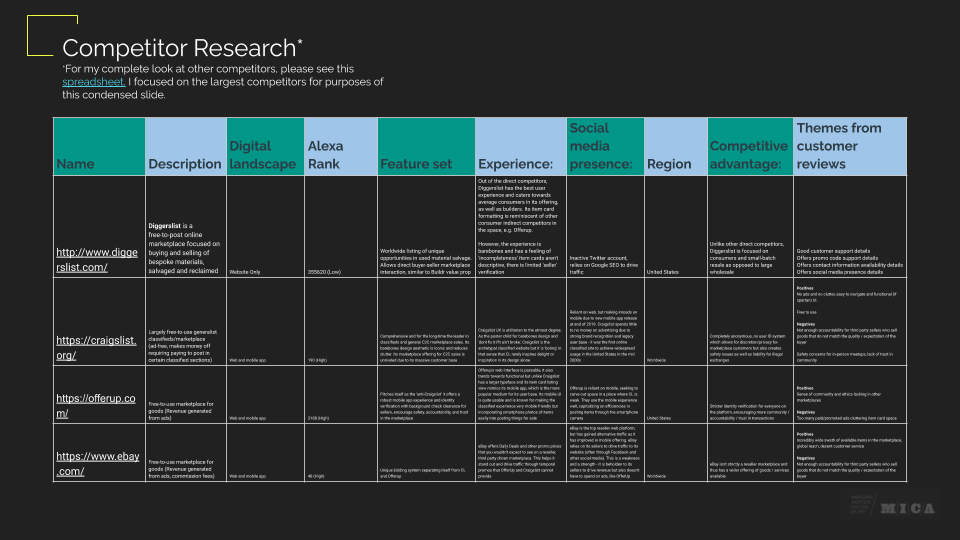Select the Diggerslist description cell
The image size is (960, 540).
point(186,227)
